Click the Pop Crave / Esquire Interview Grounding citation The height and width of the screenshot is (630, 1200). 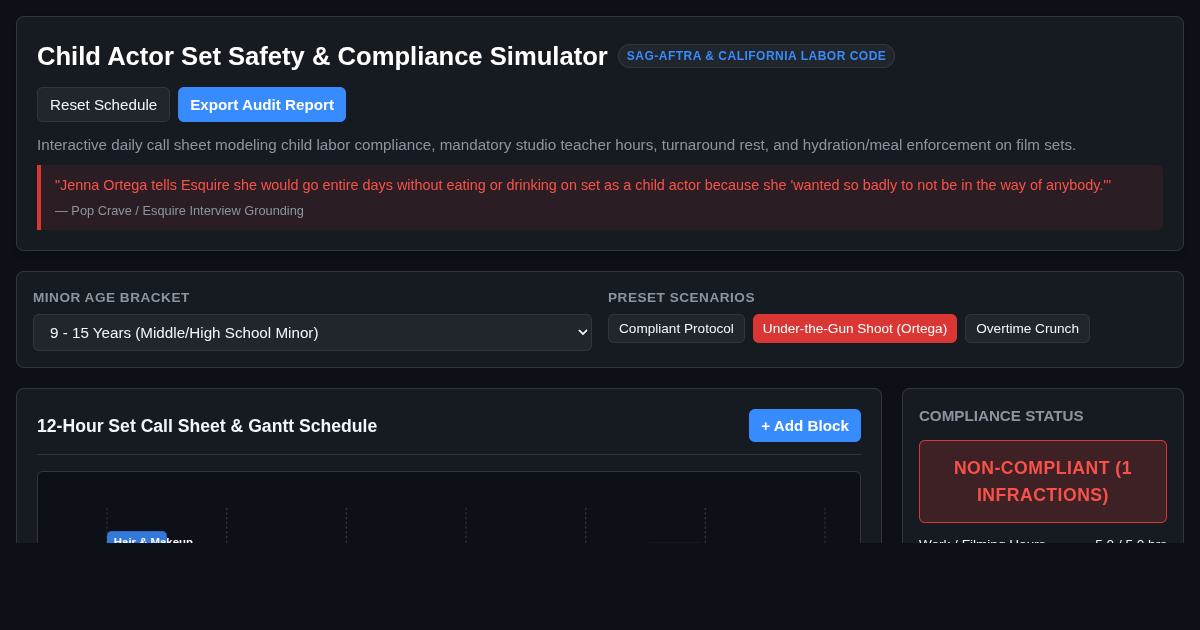click(x=179, y=211)
